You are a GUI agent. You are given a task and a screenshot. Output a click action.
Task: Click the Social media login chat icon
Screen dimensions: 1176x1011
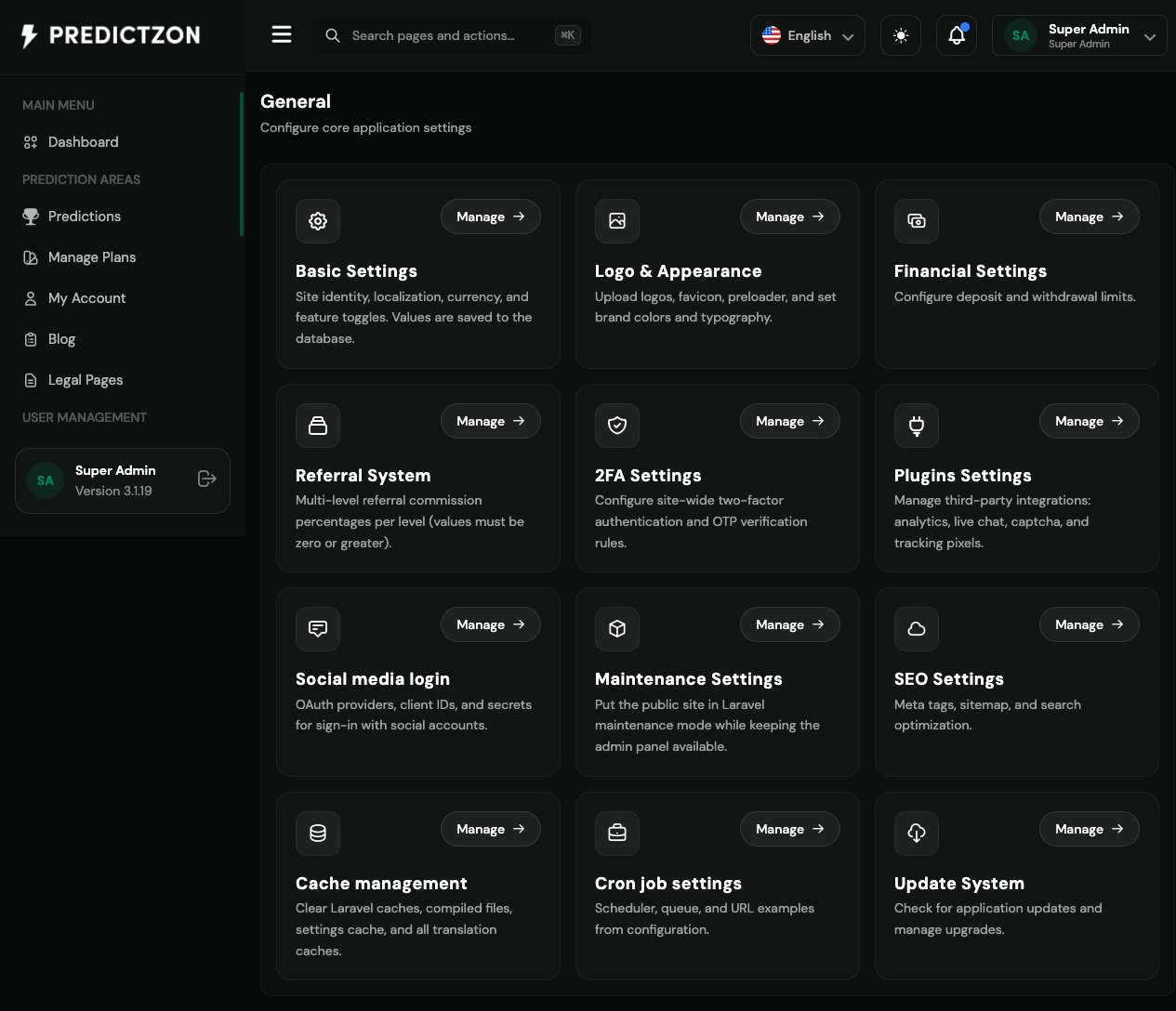coord(318,629)
